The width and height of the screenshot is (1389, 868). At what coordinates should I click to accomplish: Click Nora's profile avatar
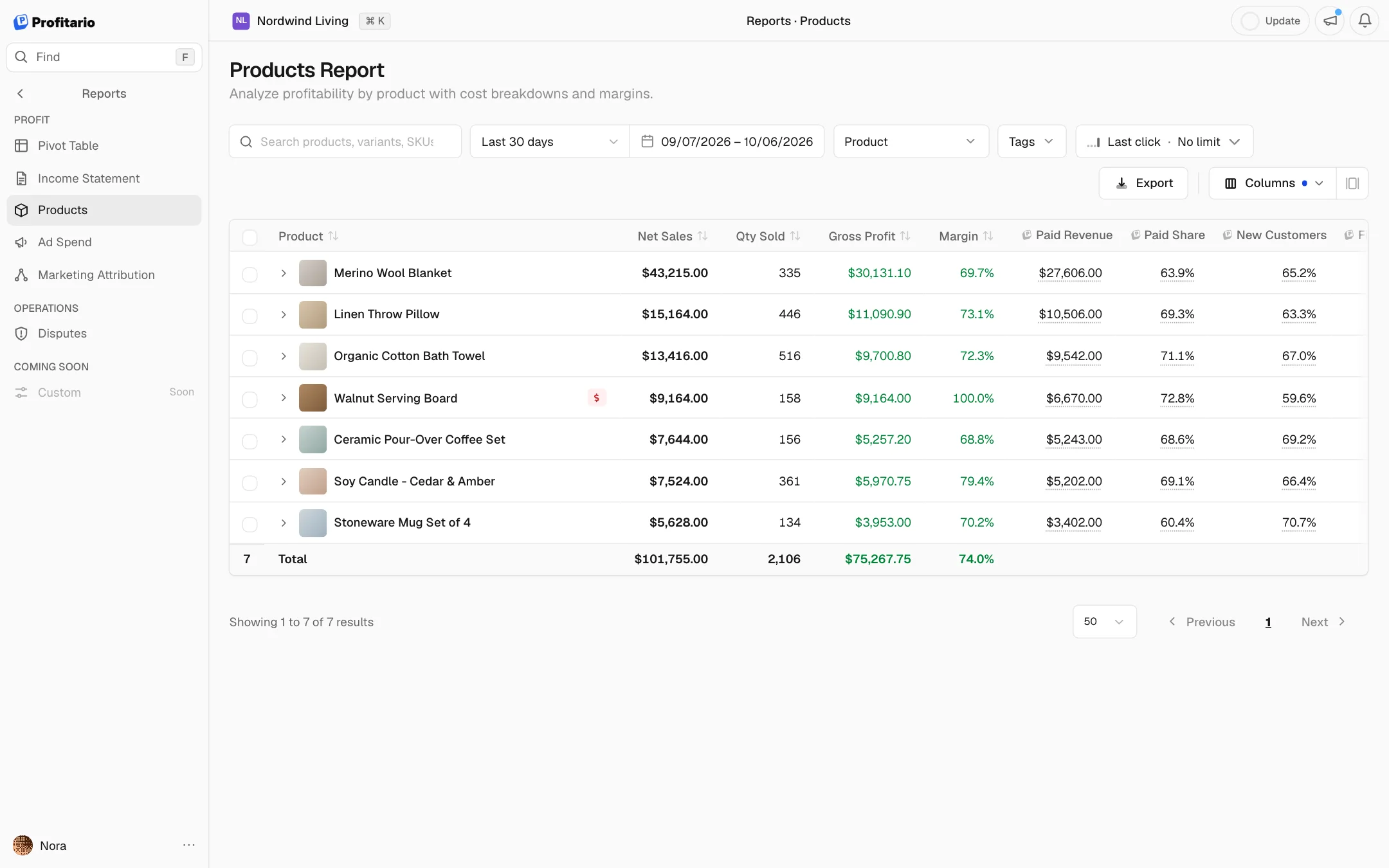click(23, 845)
